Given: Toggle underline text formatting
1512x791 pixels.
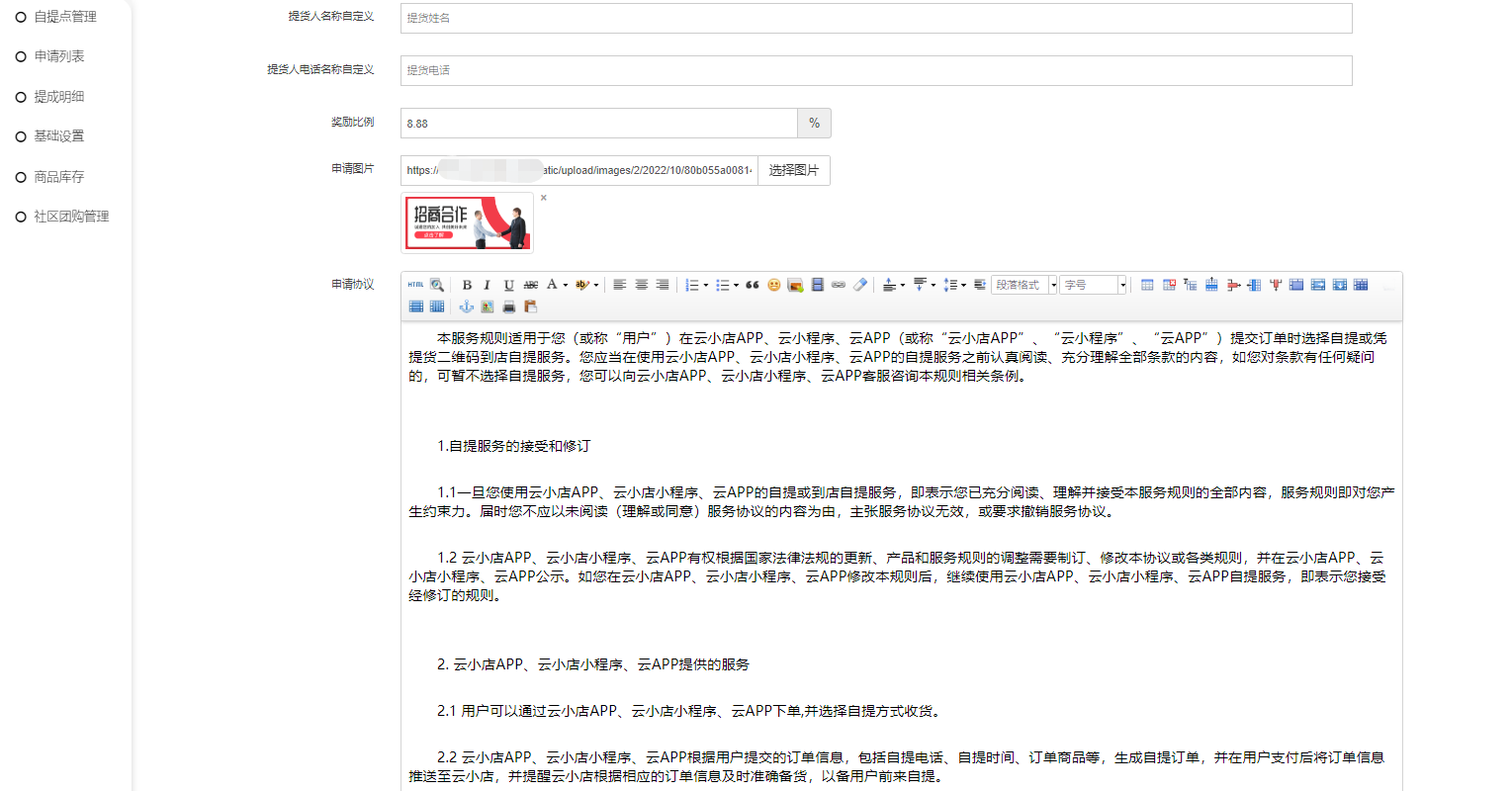Looking at the screenshot, I should (x=508, y=285).
